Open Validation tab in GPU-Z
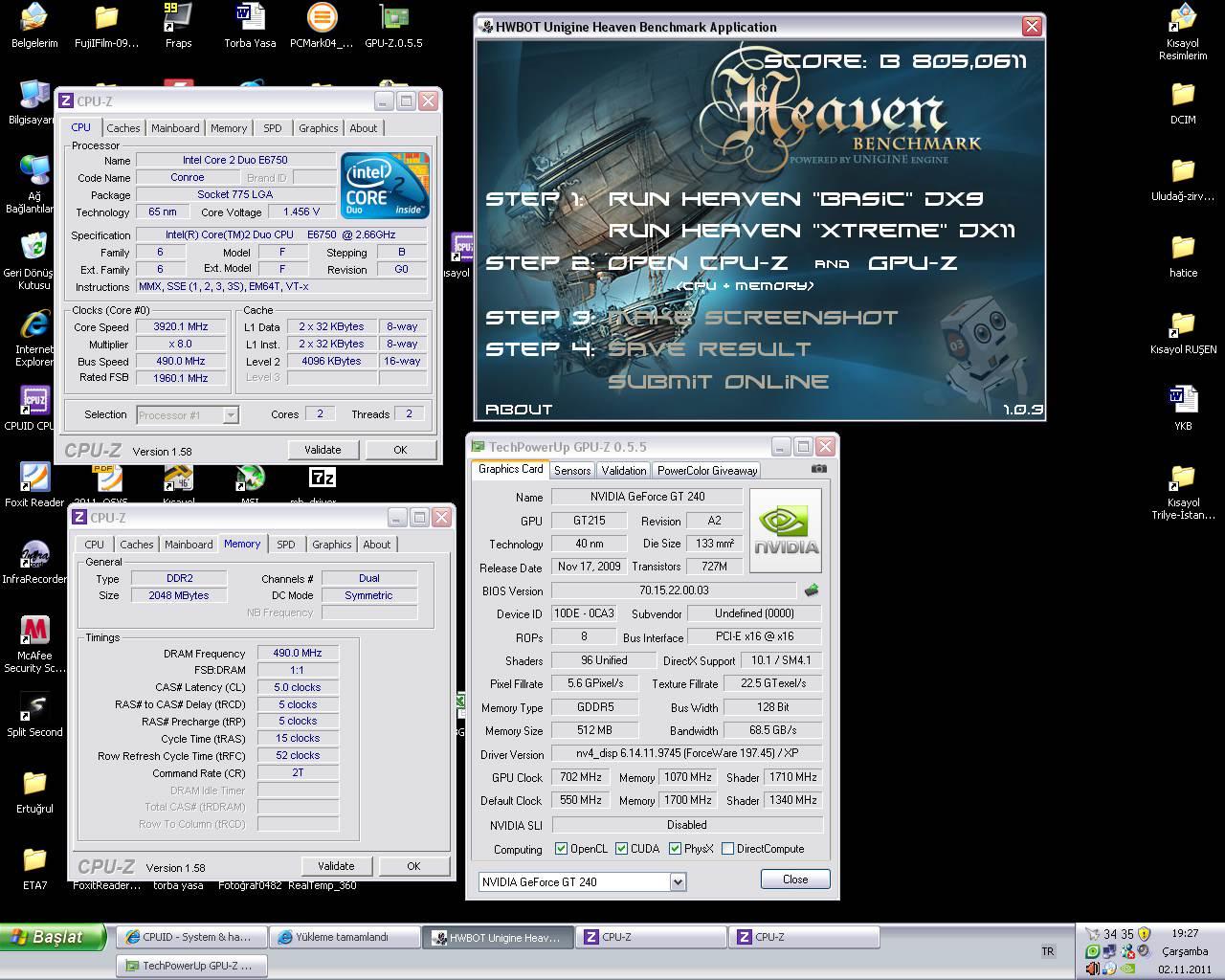The height and width of the screenshot is (980, 1225). [624, 470]
